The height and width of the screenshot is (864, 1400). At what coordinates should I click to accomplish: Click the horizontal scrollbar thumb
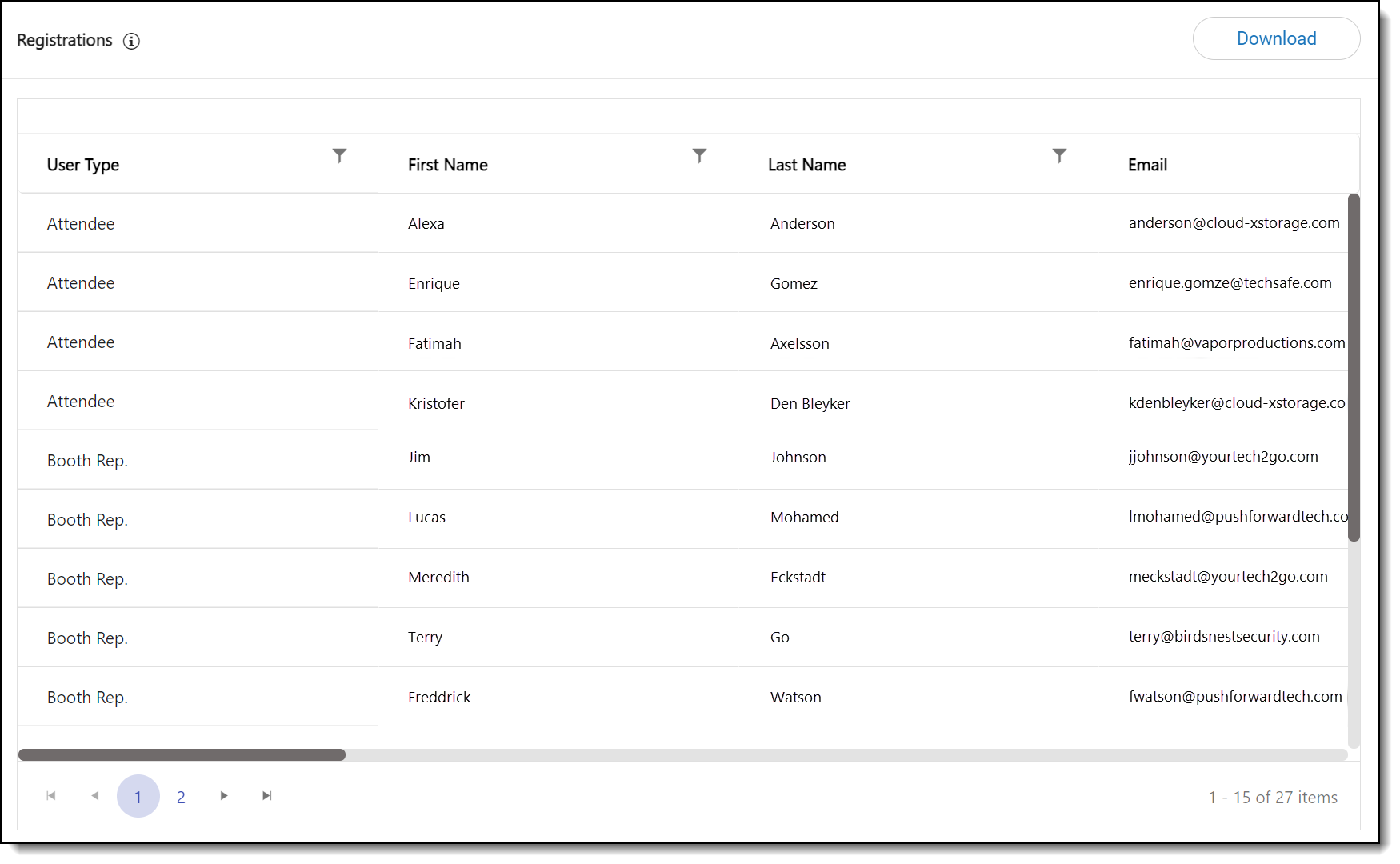point(182,754)
